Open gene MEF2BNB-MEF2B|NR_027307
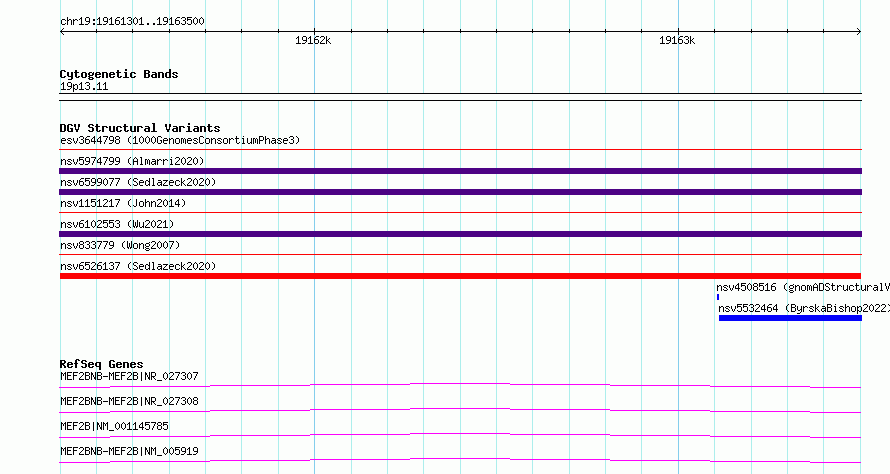 pyautogui.click(x=129, y=376)
